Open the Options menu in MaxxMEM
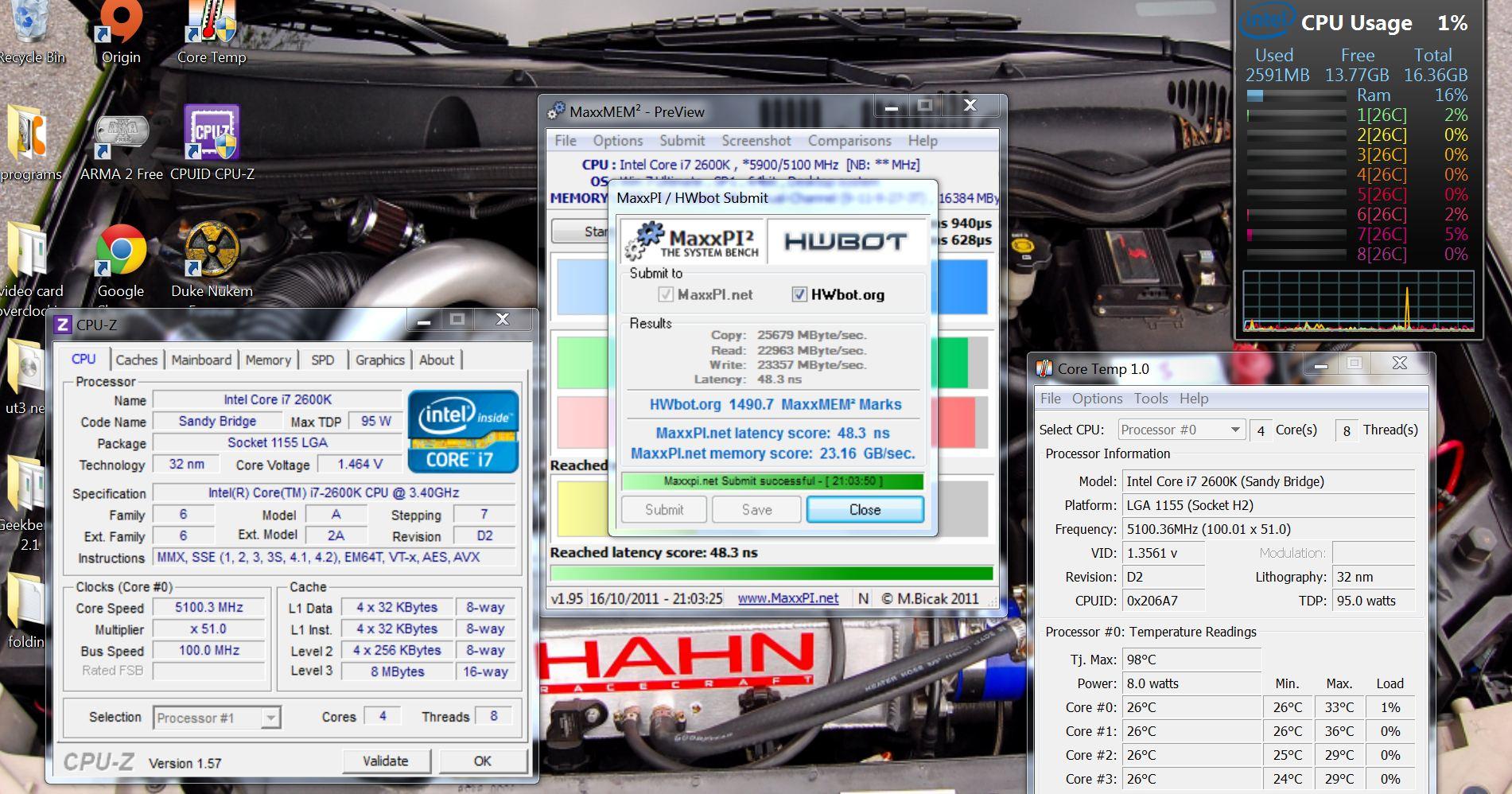 (x=618, y=141)
